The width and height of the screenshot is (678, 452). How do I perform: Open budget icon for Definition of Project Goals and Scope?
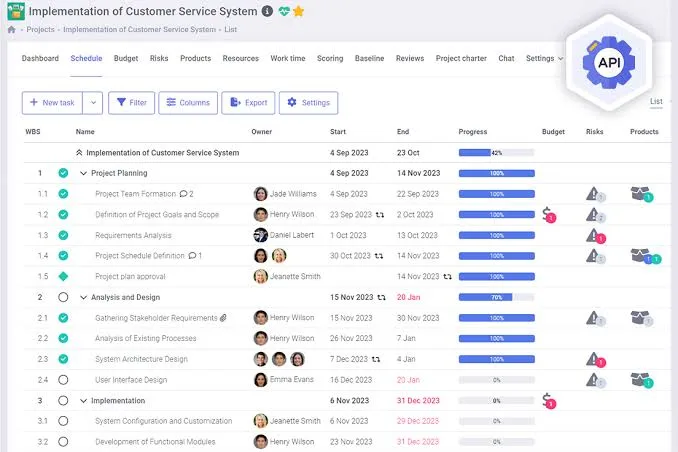pyautogui.click(x=549, y=215)
